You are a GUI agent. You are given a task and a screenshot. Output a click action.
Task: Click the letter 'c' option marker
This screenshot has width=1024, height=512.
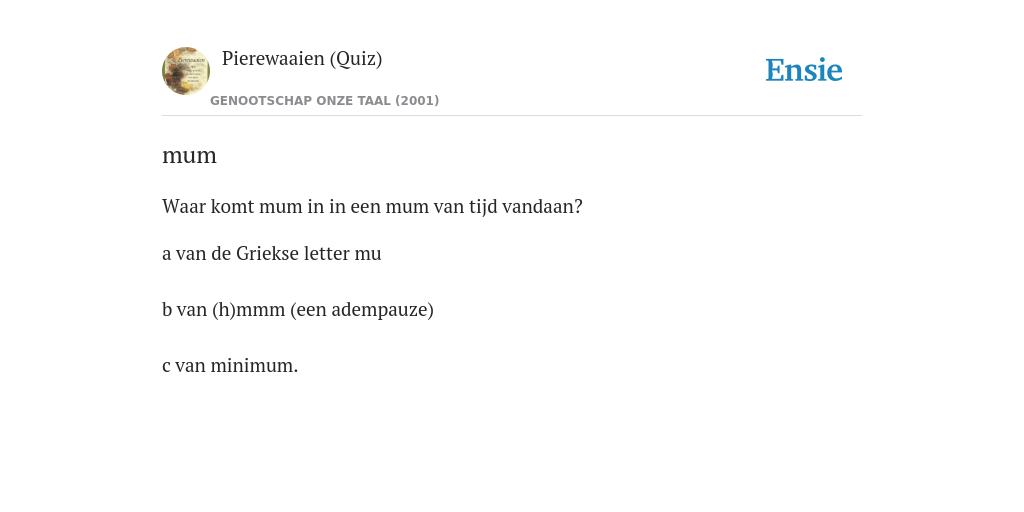point(166,366)
